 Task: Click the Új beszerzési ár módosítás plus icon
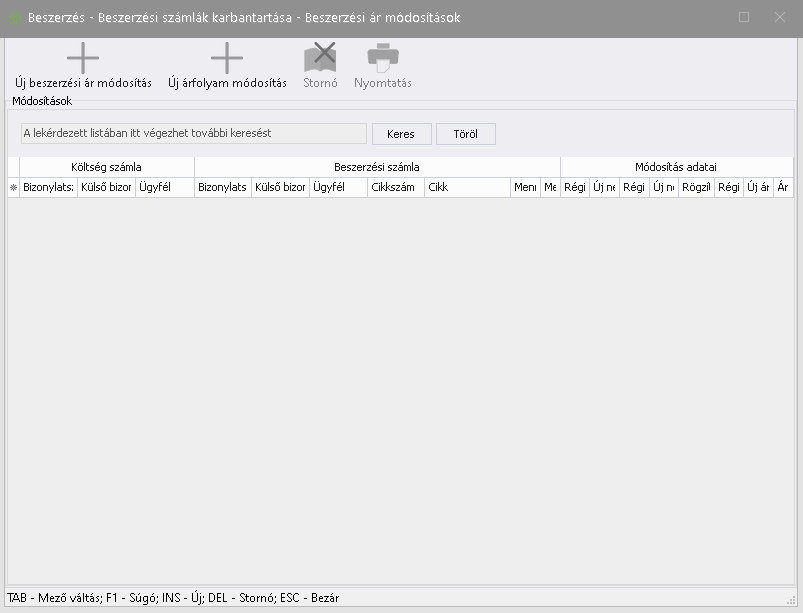[83, 58]
